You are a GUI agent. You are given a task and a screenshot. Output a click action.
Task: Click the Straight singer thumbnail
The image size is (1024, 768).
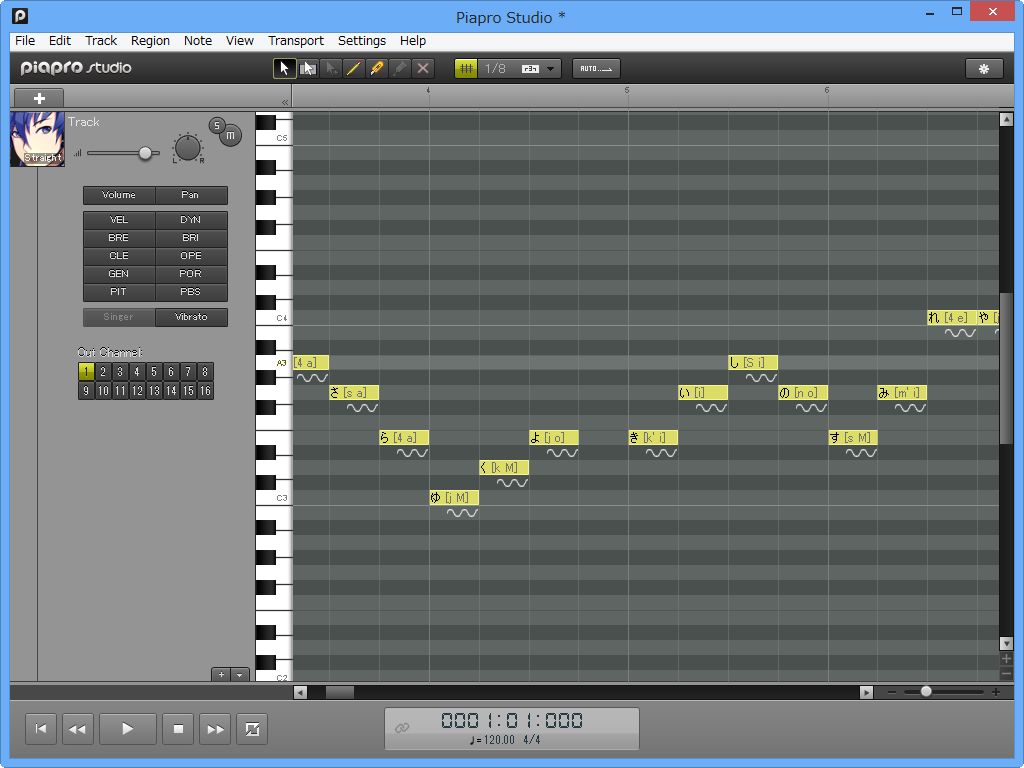click(x=37, y=139)
